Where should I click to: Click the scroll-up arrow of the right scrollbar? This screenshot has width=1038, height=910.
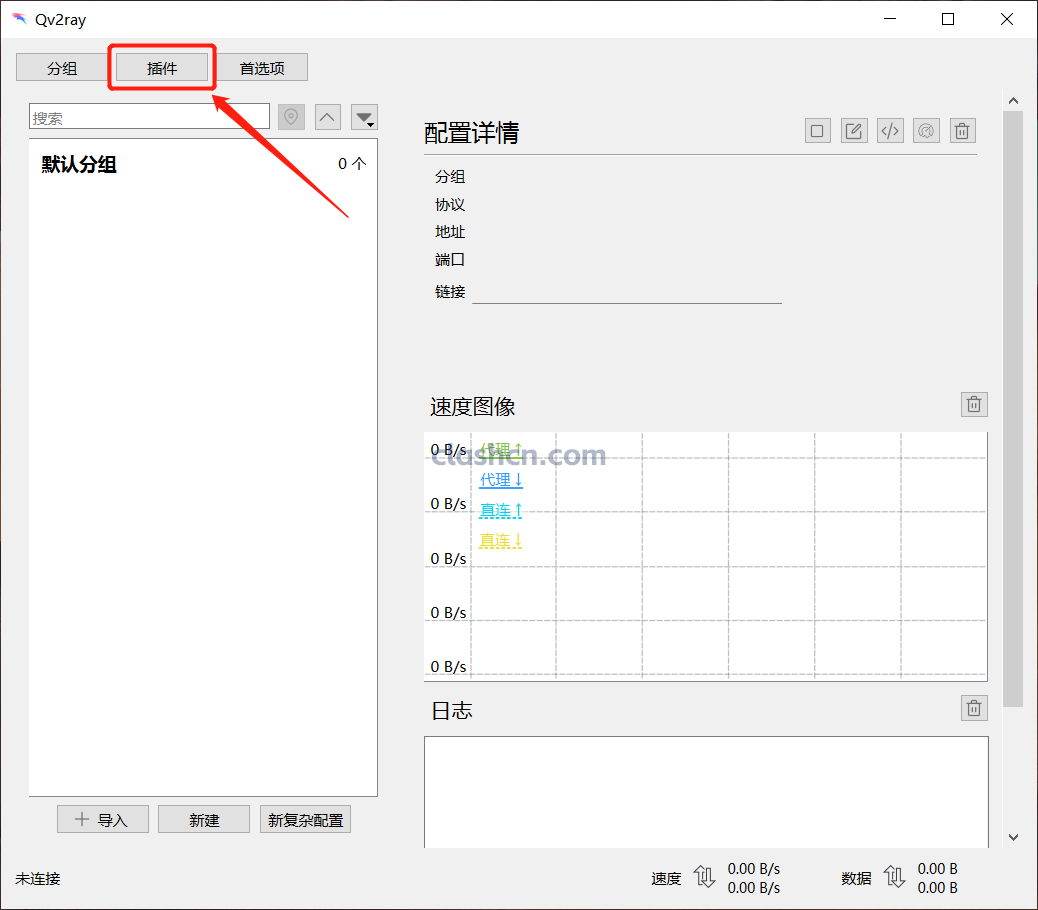pyautogui.click(x=1013, y=101)
